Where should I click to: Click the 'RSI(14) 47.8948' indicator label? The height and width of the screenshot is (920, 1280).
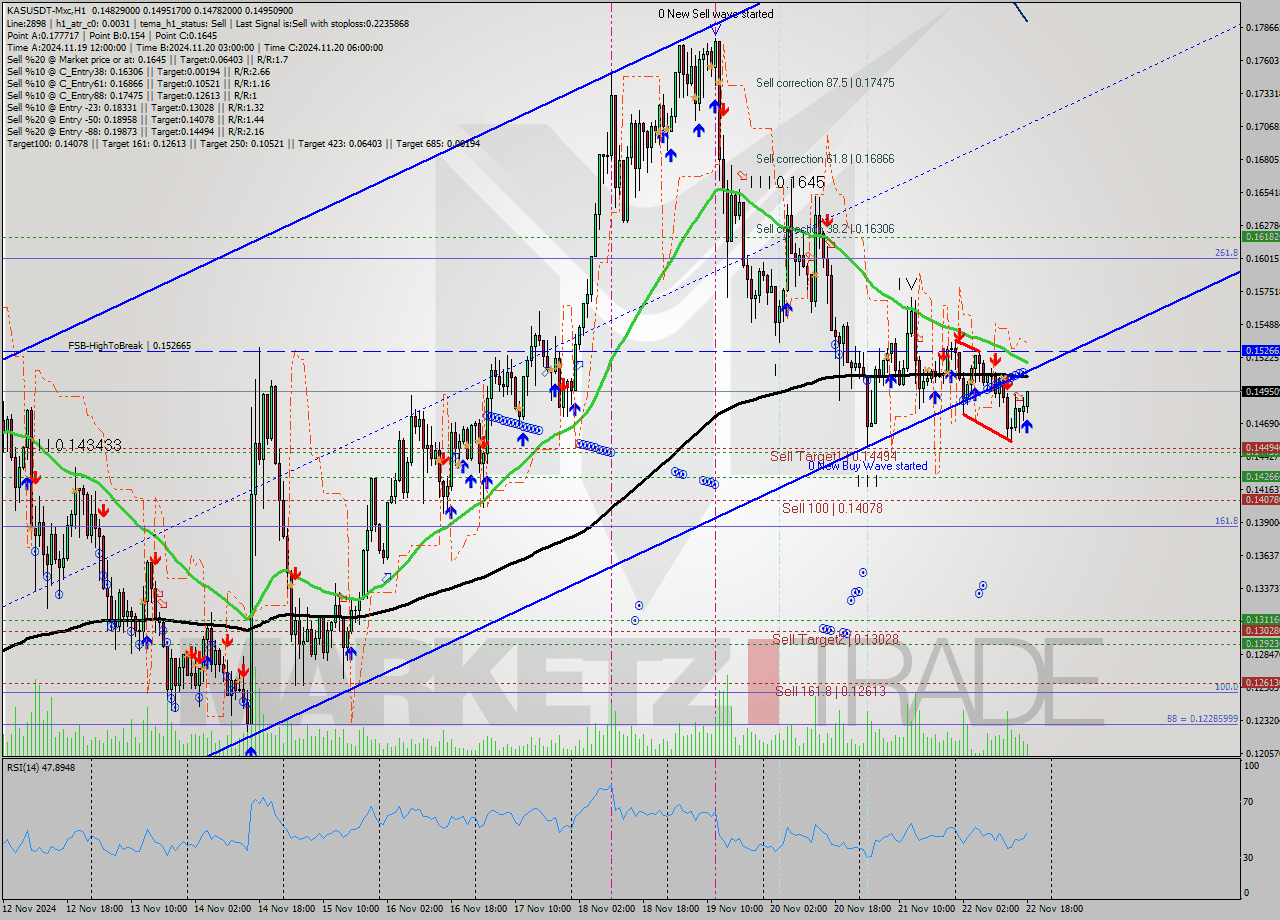point(42,767)
